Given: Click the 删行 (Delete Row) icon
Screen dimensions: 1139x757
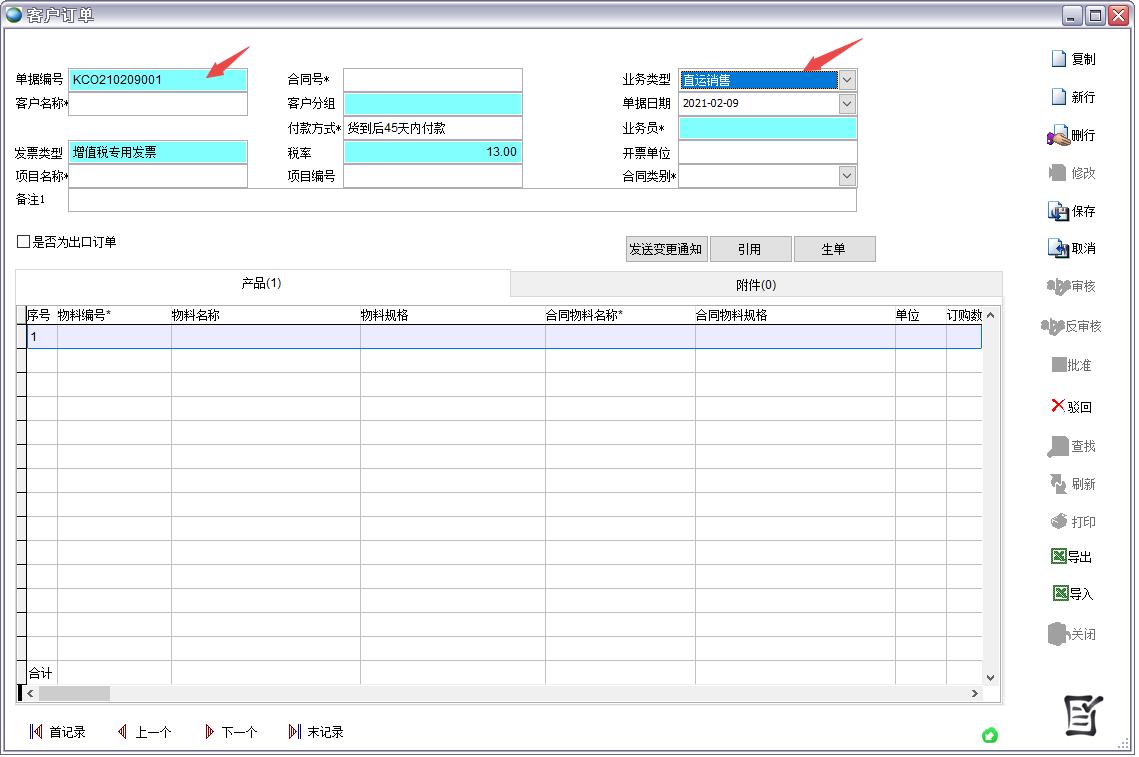Looking at the screenshot, I should coord(1073,134).
